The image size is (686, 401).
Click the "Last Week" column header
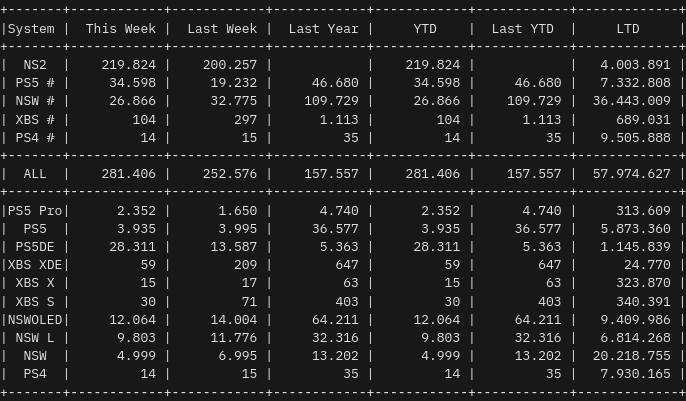(221, 29)
